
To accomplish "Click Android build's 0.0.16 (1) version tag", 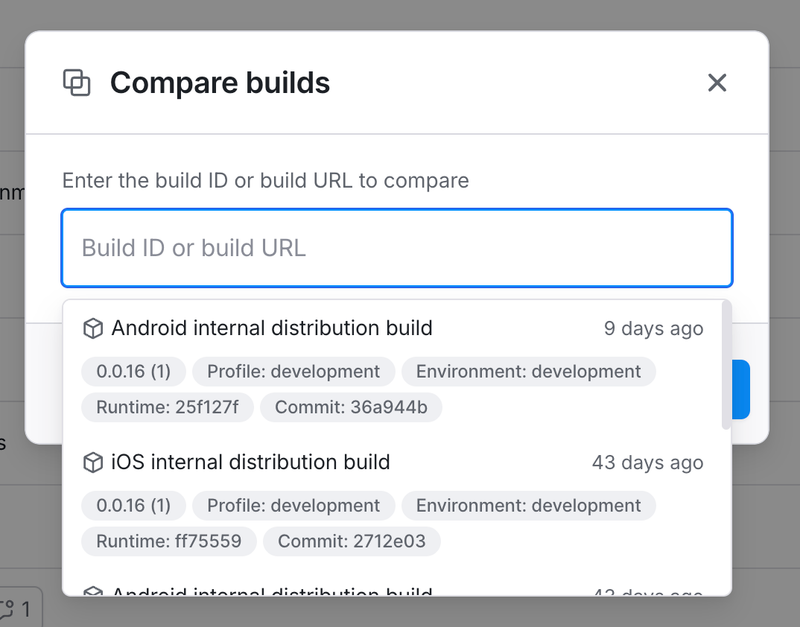I will click(x=133, y=371).
